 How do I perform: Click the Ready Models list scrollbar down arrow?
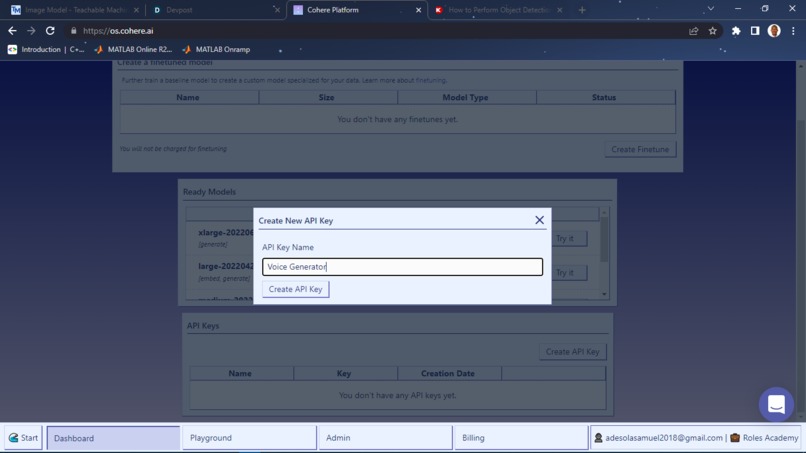point(604,294)
